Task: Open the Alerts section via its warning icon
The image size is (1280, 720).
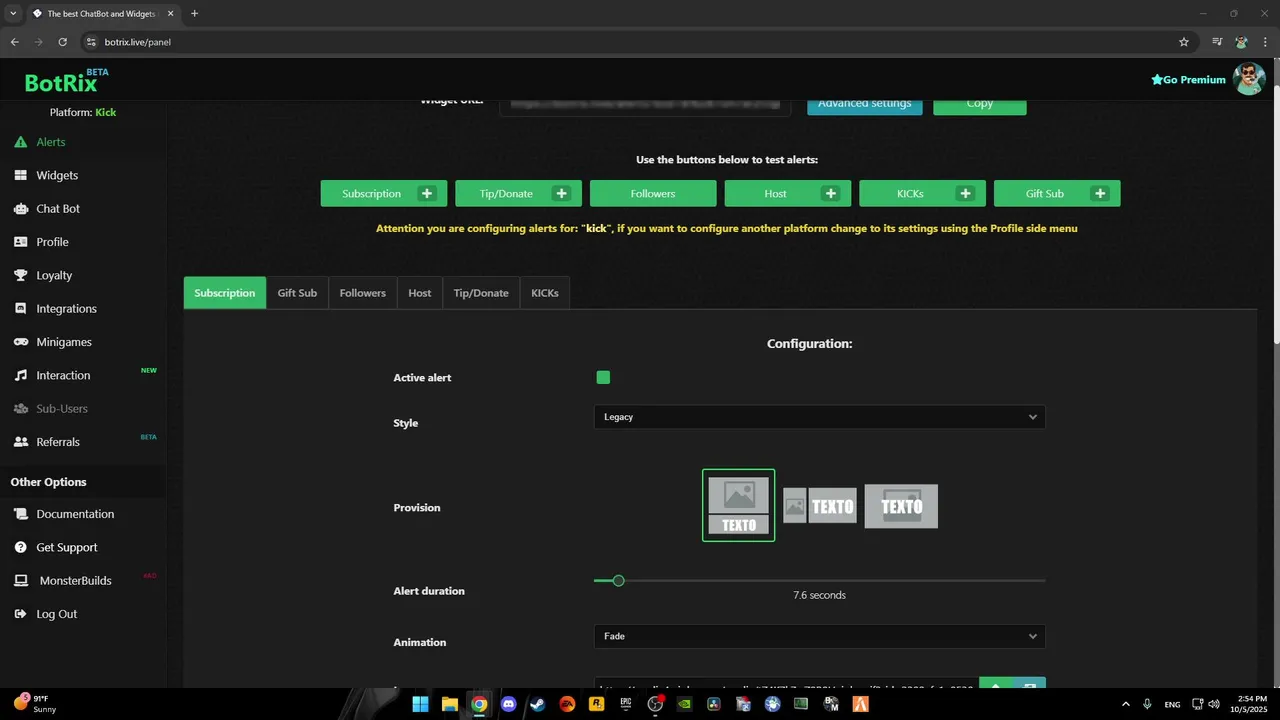Action: click(x=20, y=142)
